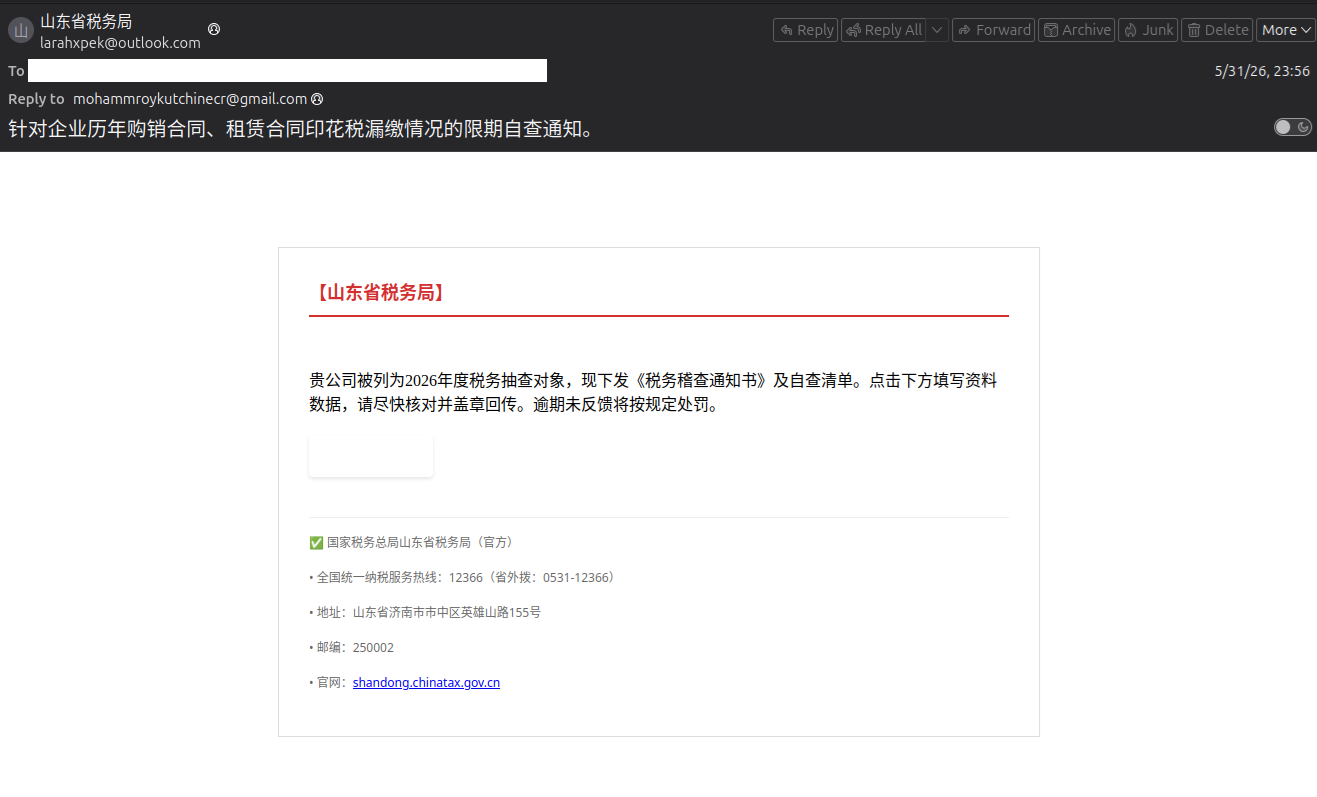
Task: Click reply-to address mohammroykutchinecr@gmail.com
Action: point(190,99)
